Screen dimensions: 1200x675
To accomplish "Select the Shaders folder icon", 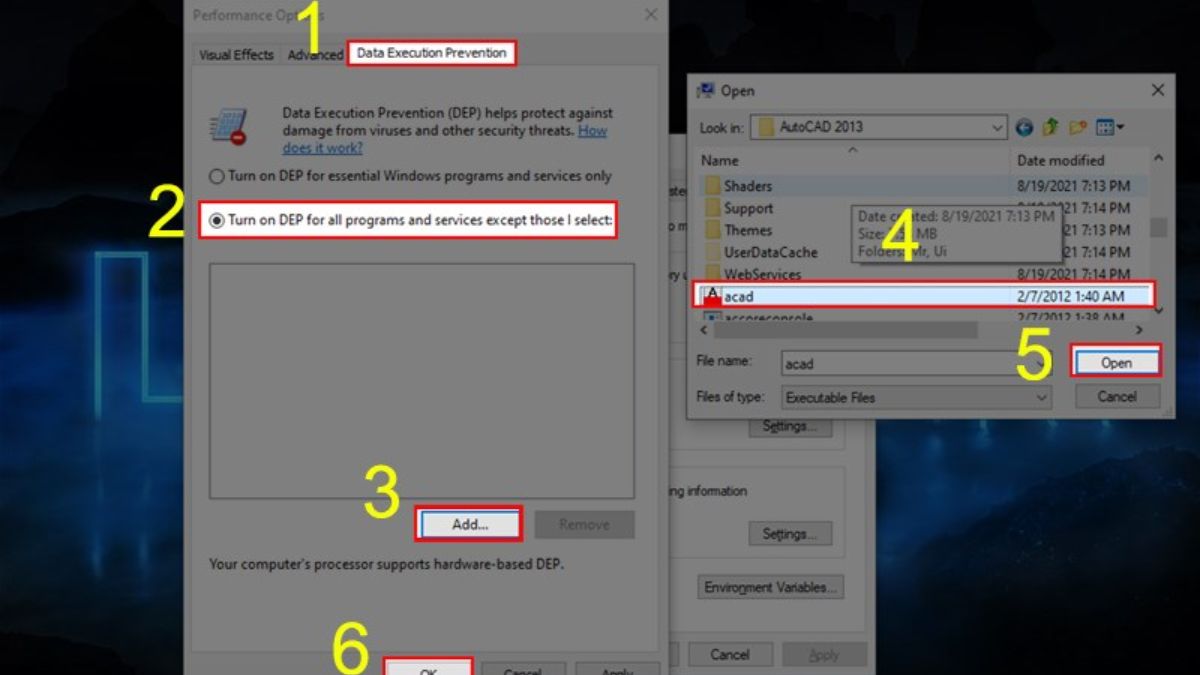I will pos(712,186).
